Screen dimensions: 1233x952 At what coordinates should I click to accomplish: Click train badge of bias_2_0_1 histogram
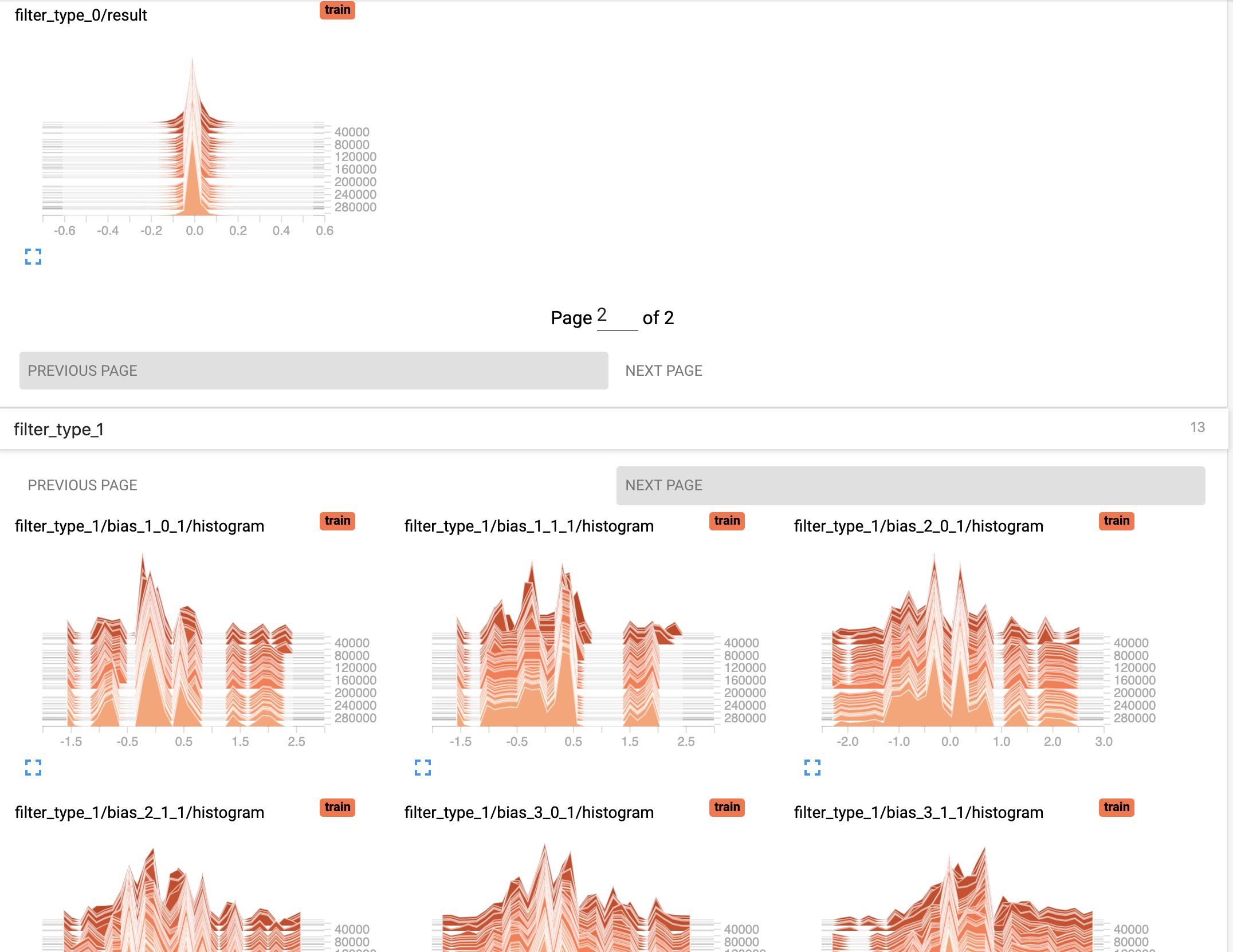1116,521
